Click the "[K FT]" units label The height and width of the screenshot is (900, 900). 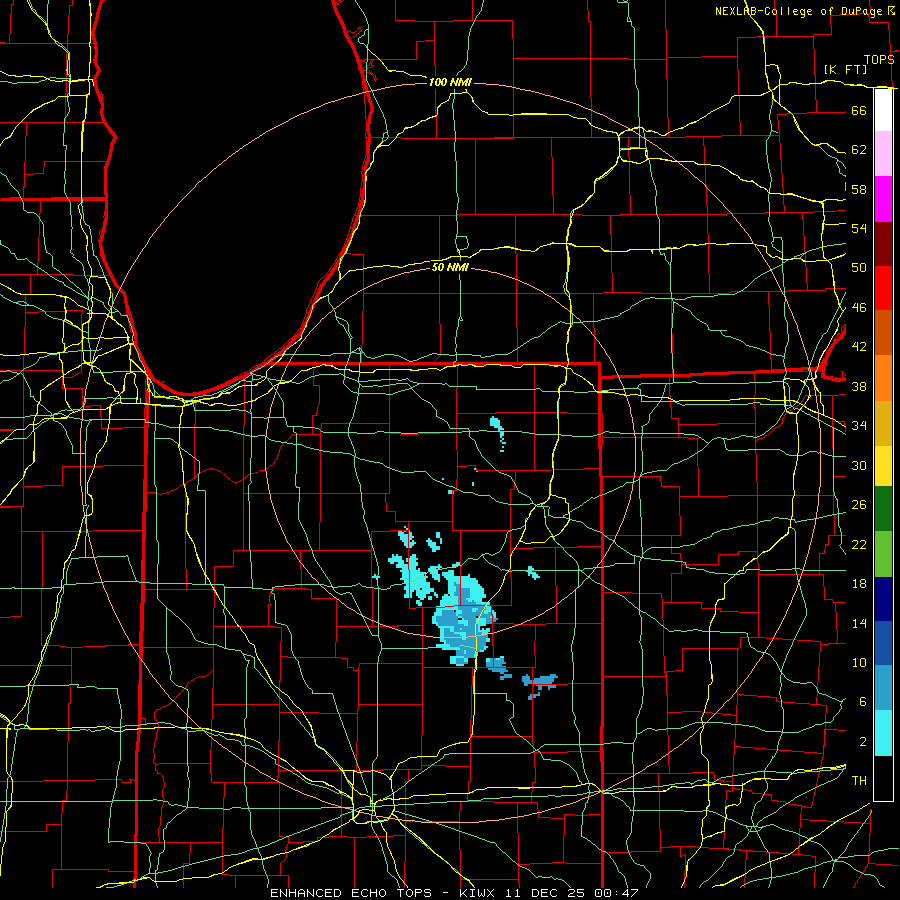point(845,69)
